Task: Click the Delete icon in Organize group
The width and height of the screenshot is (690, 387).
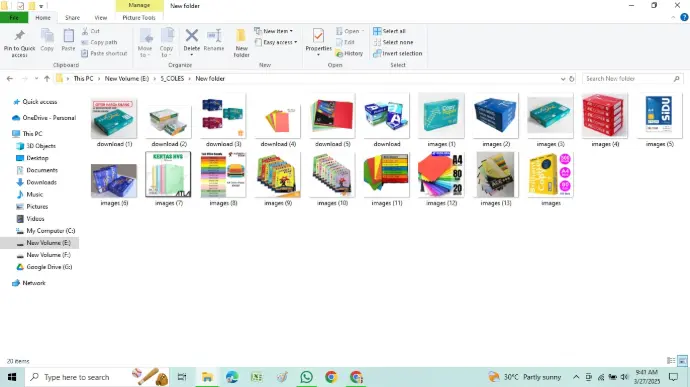Action: pos(191,36)
